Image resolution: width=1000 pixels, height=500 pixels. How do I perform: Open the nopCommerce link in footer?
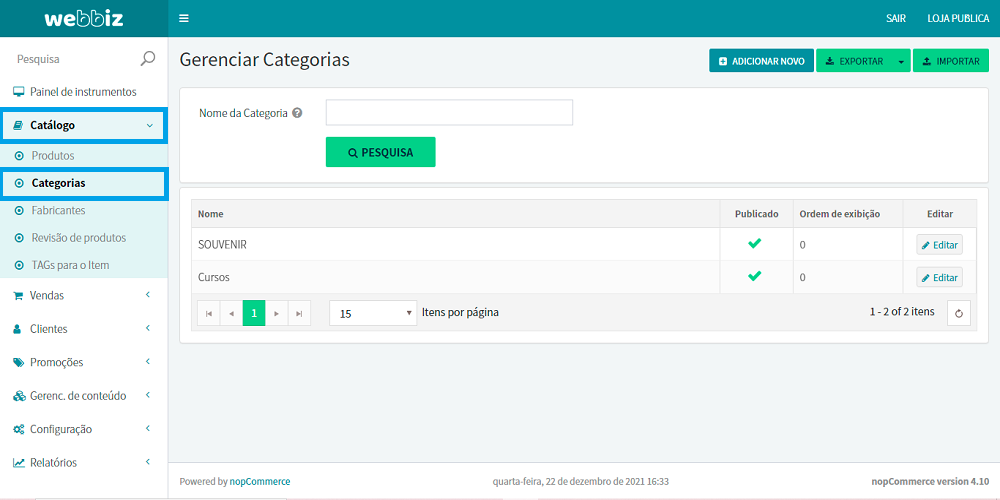click(260, 481)
